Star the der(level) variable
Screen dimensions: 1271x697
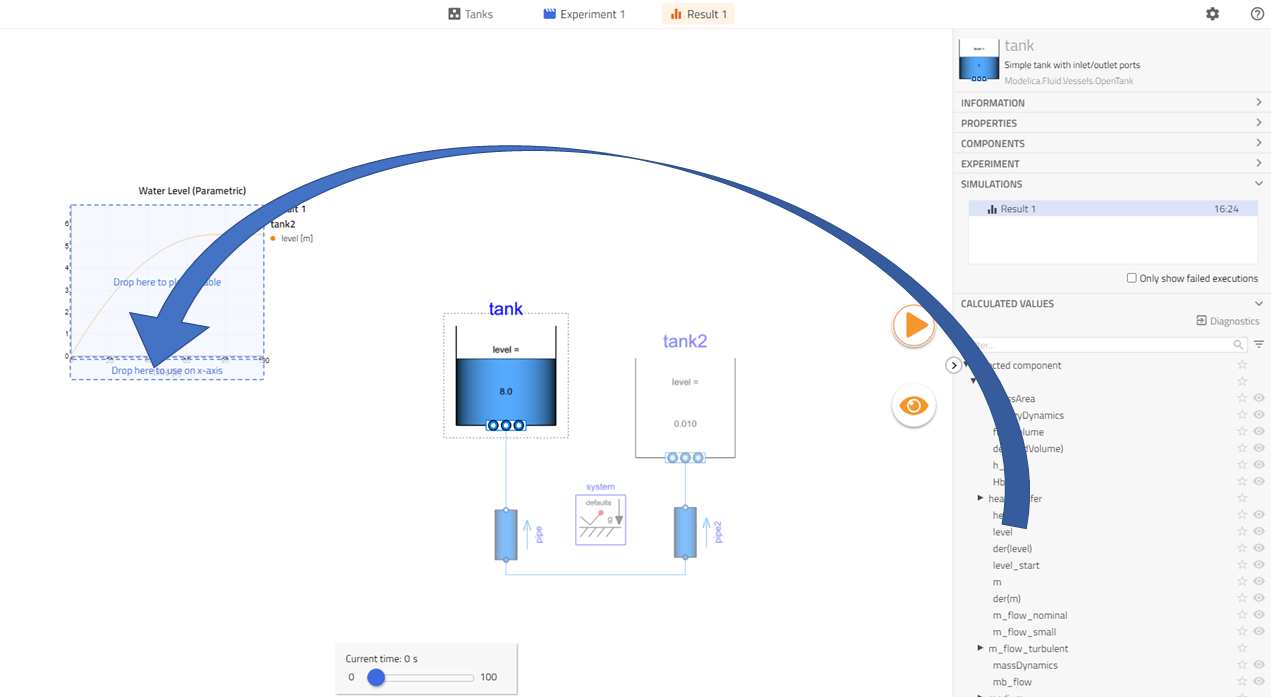(1242, 549)
